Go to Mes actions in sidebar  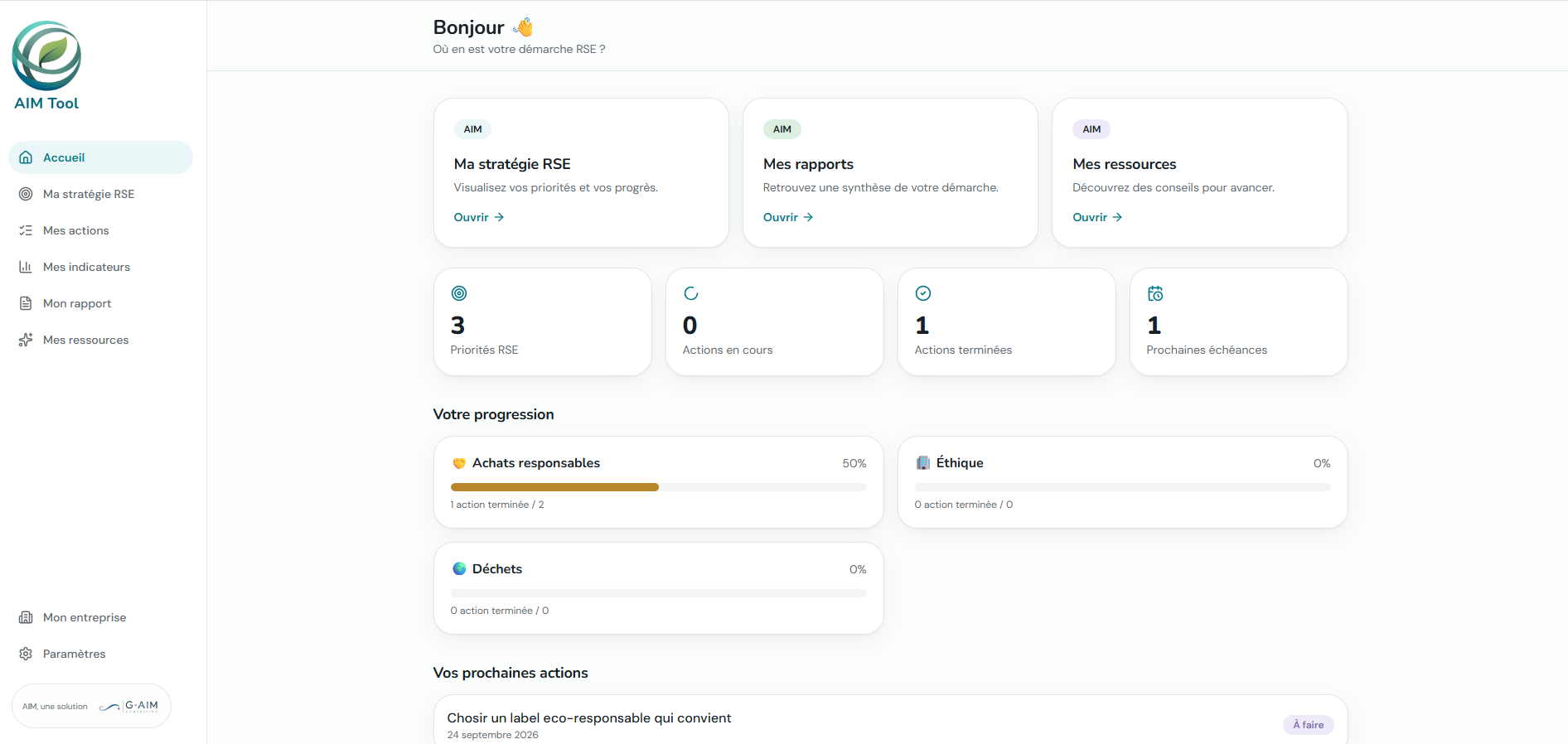click(100, 230)
